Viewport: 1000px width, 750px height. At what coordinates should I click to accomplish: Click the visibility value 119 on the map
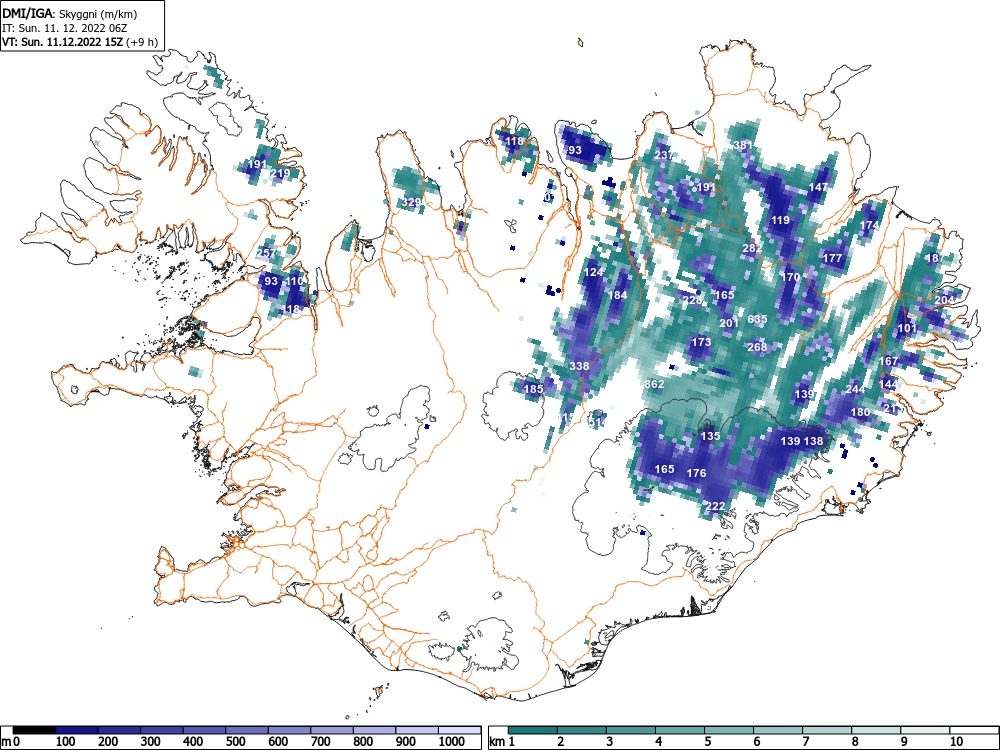coord(781,221)
